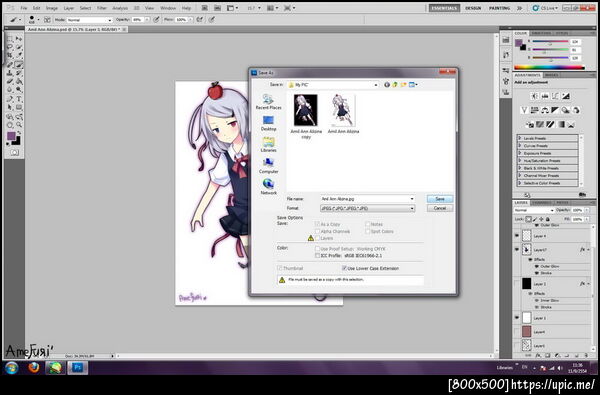This screenshot has height=395, width=600.
Task: Toggle Outer Glow effect visibility on Layer17
Action: [x=536, y=266]
